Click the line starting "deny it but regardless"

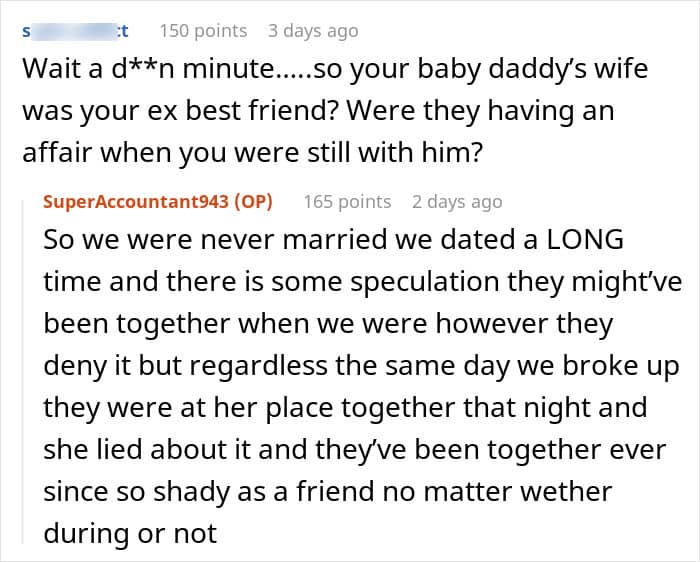click(x=361, y=366)
